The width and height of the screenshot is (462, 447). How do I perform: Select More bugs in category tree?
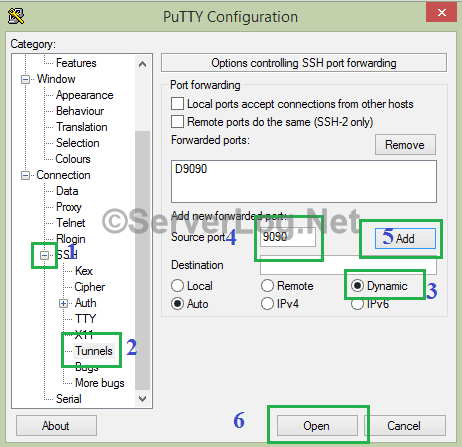pyautogui.click(x=100, y=383)
